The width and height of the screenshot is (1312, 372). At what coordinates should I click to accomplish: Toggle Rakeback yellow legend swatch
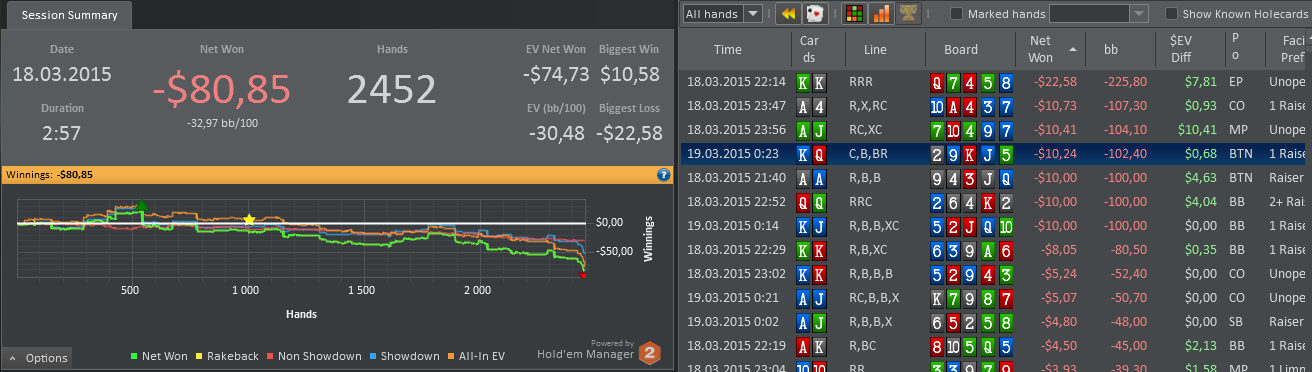pos(199,356)
